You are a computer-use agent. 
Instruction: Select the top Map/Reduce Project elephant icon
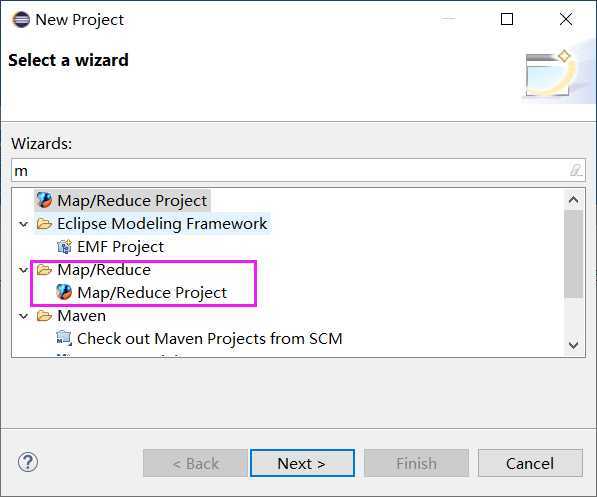coord(44,200)
